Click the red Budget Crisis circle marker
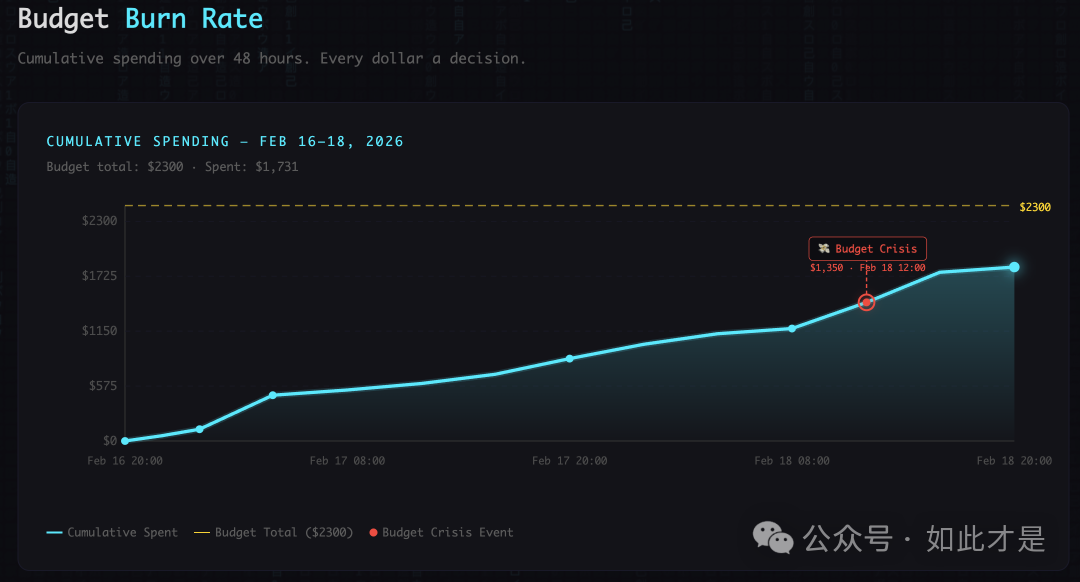 [867, 302]
